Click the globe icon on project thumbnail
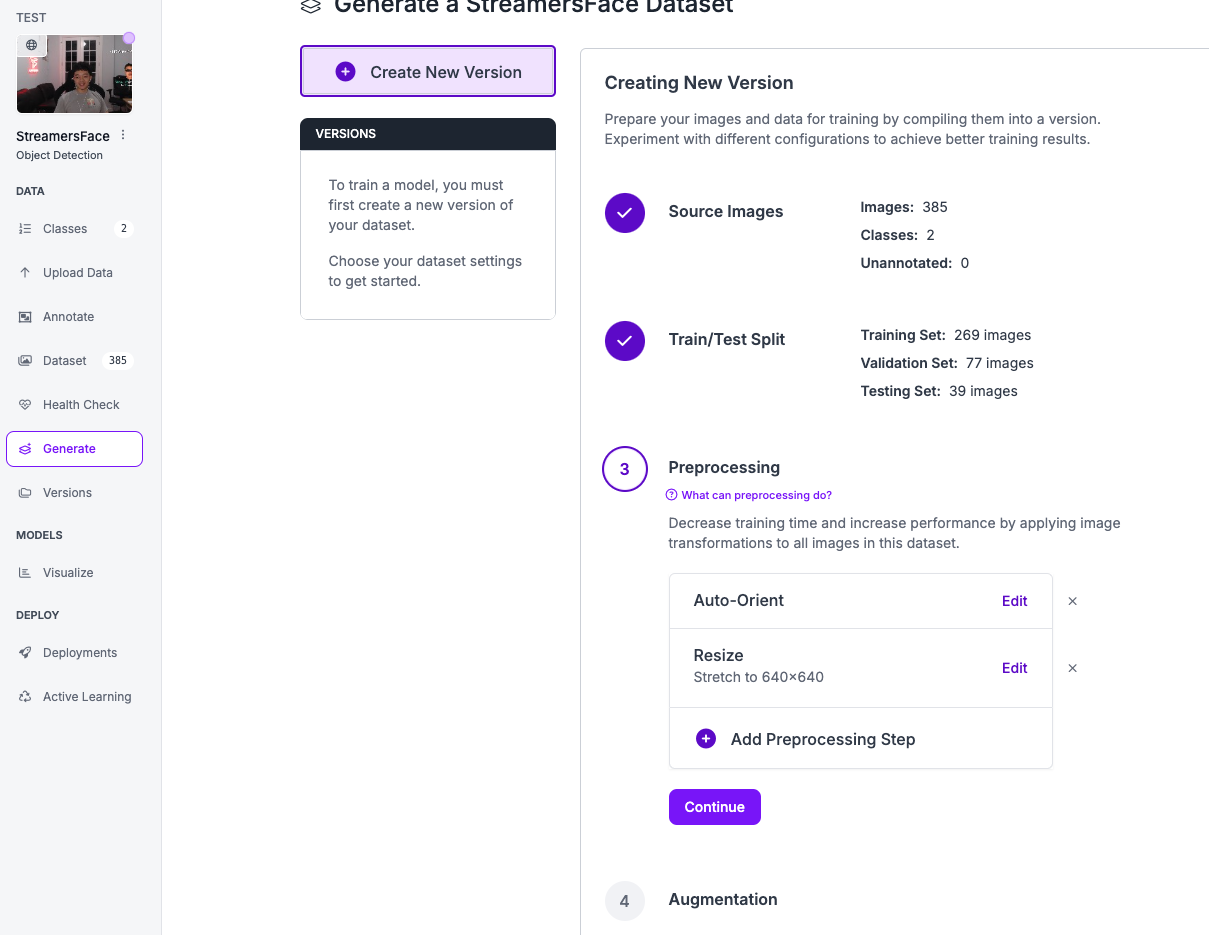This screenshot has width=1209, height=935. pyautogui.click(x=32, y=45)
